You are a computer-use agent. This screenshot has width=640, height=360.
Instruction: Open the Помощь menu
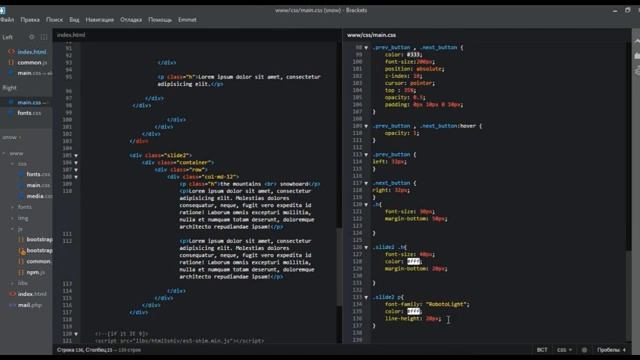point(160,20)
